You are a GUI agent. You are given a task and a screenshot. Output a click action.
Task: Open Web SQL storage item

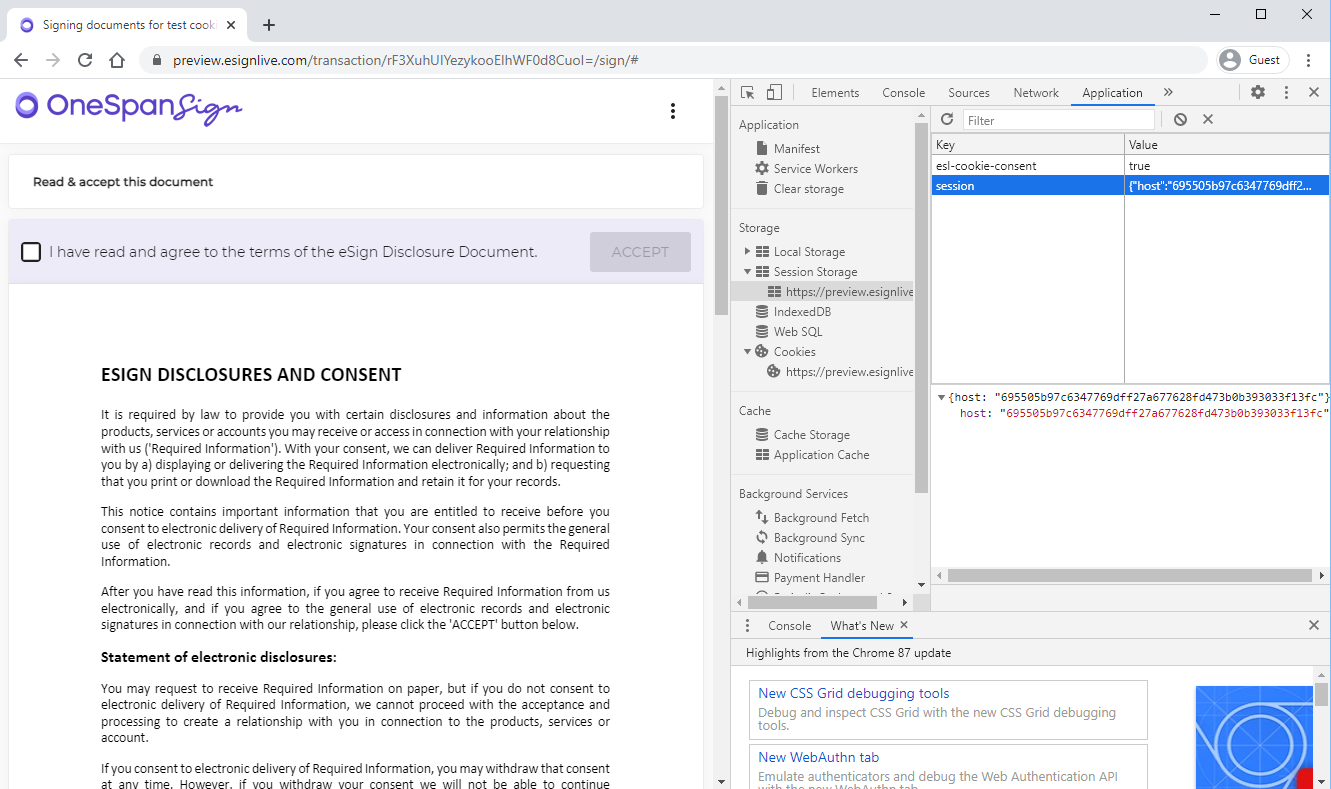click(797, 331)
